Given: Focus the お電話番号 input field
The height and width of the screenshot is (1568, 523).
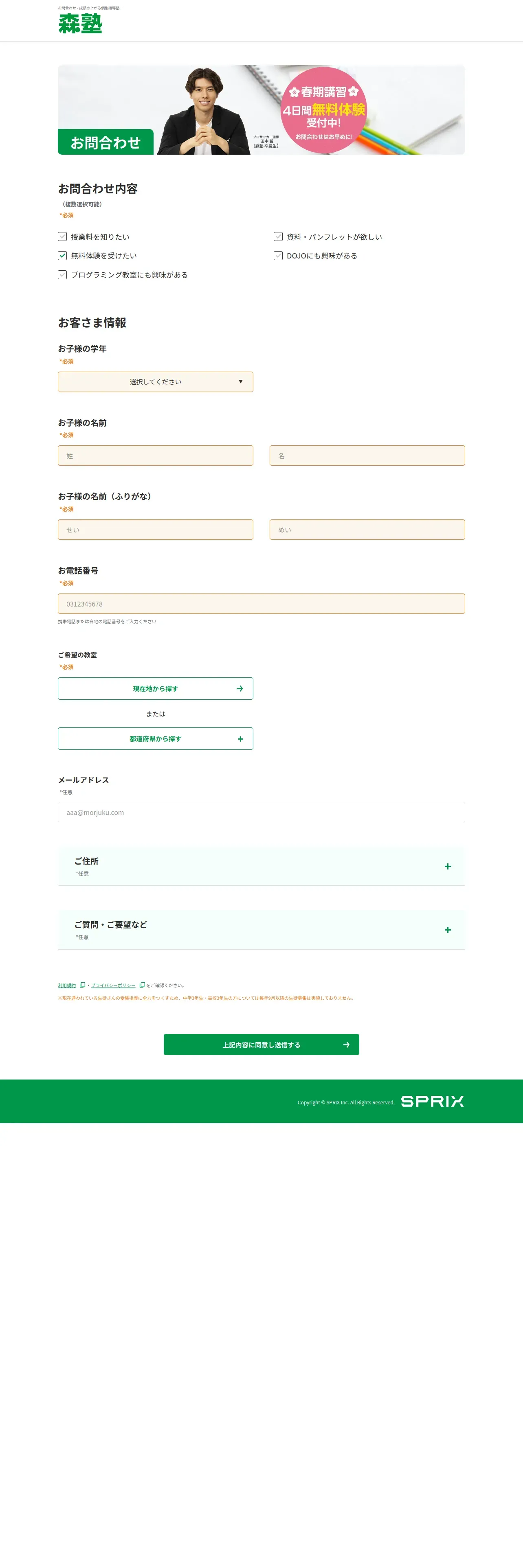Looking at the screenshot, I should pos(261,604).
